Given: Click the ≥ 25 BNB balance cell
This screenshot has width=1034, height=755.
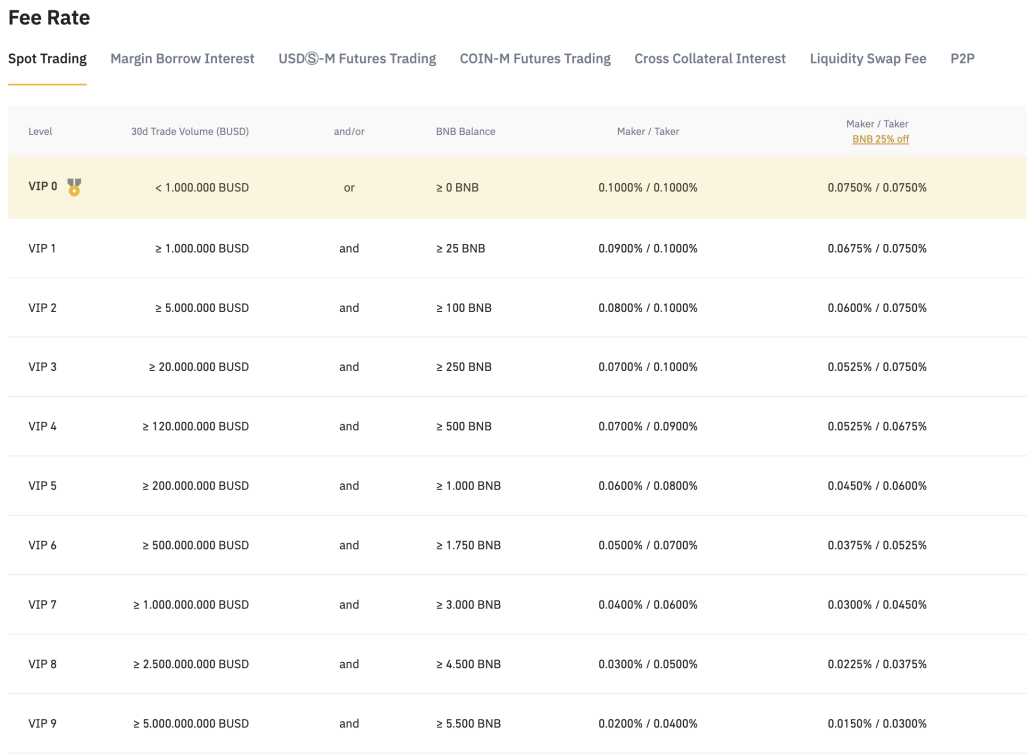Looking at the screenshot, I should (x=460, y=249).
